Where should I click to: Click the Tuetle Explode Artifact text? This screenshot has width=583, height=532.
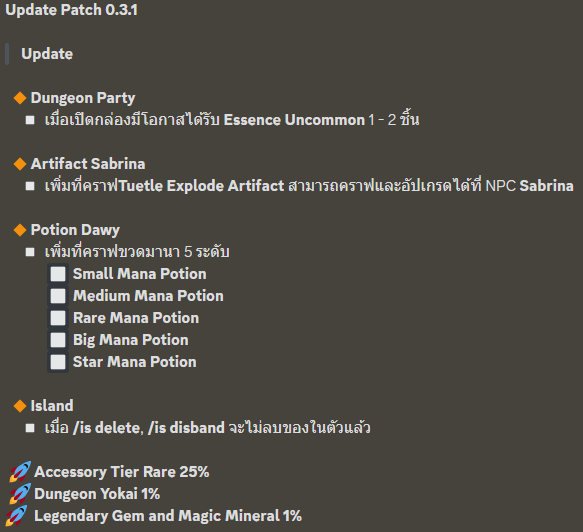tap(202, 186)
